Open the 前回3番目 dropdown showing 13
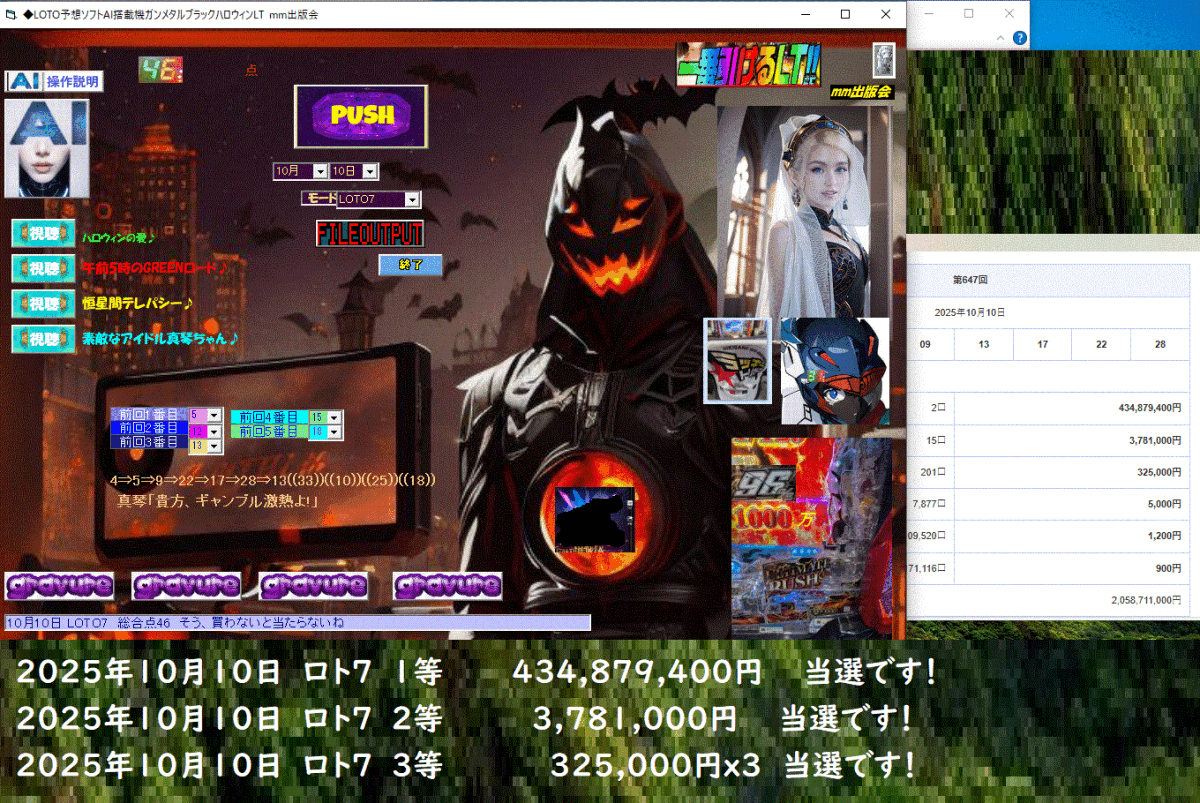Screen dimensions: 1200x803 213,446
